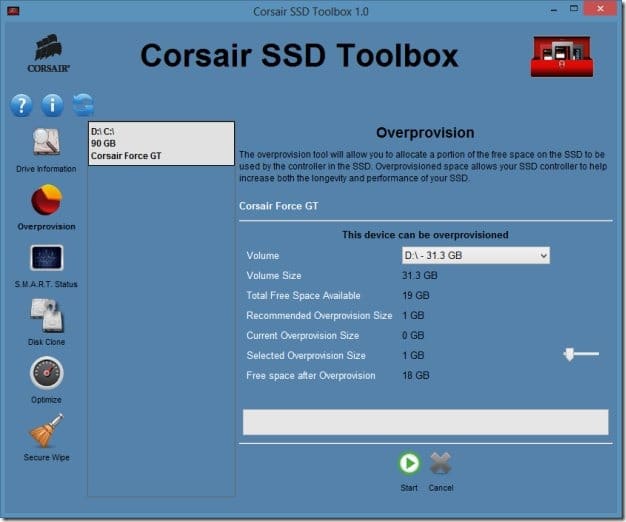The width and height of the screenshot is (626, 522).
Task: Open the Disk Clone icon
Action: coord(47,315)
